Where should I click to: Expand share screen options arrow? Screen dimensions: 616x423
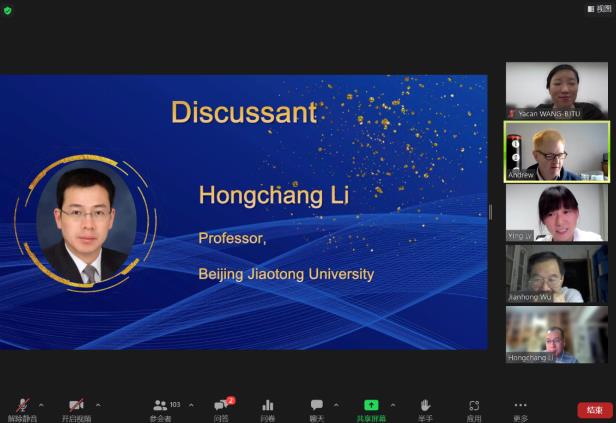coord(393,405)
